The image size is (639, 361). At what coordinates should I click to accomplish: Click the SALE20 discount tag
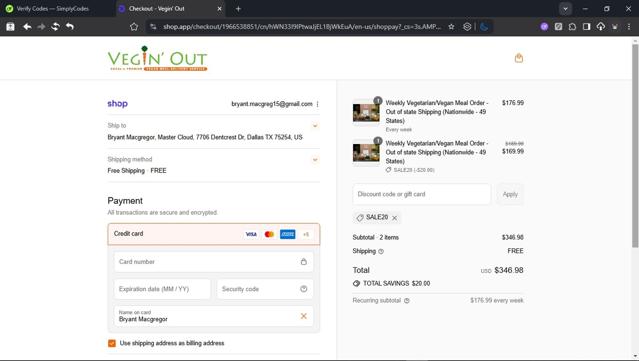[x=376, y=218]
